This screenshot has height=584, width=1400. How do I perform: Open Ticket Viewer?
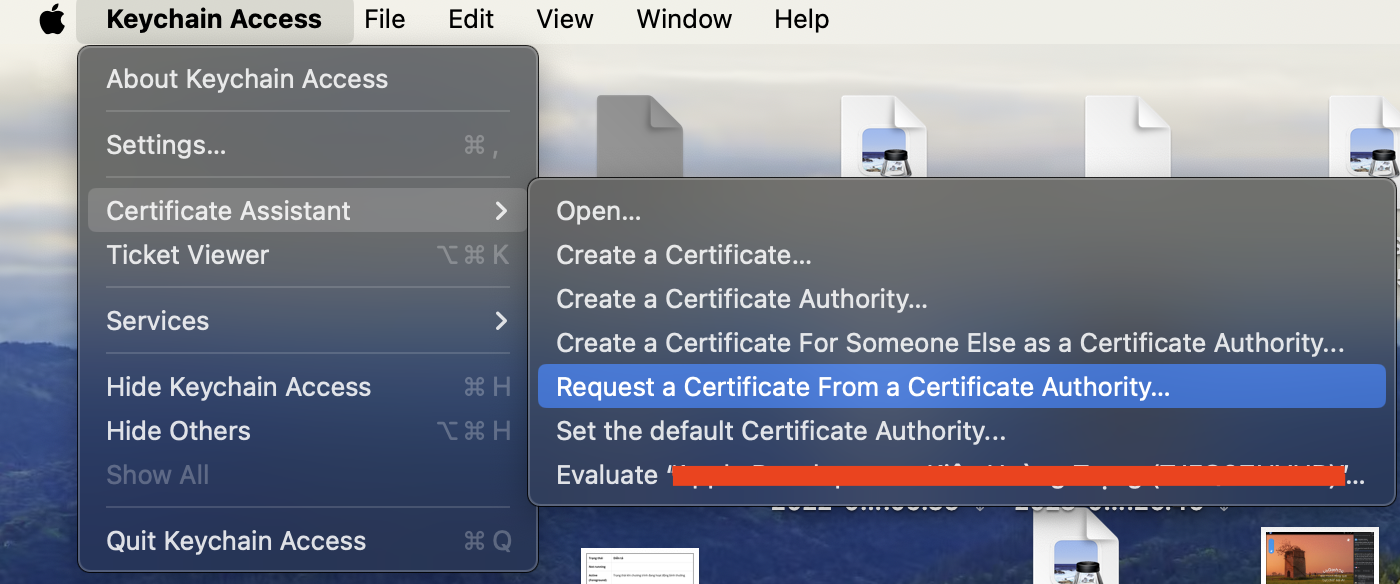308,255
